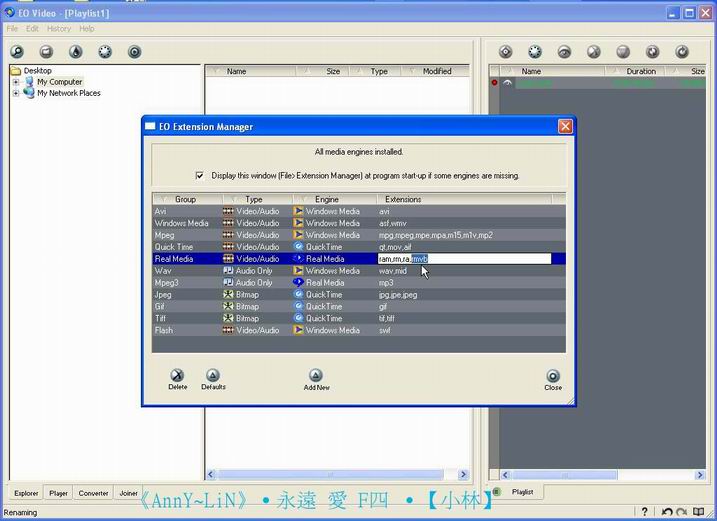This screenshot has width=717, height=521.
Task: Select the Windows Media group row
Action: 359,223
